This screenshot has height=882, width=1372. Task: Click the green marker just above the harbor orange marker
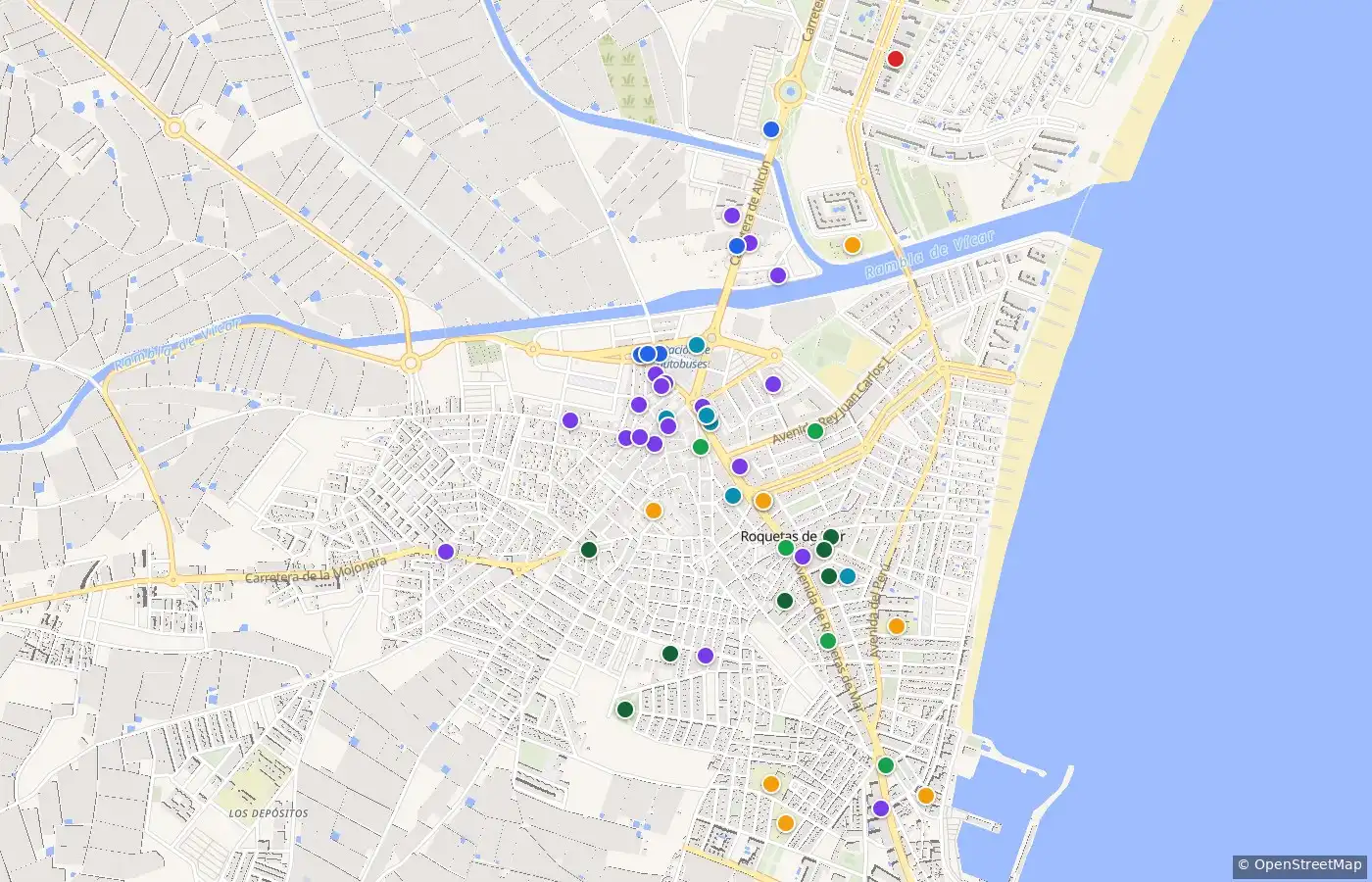886,765
